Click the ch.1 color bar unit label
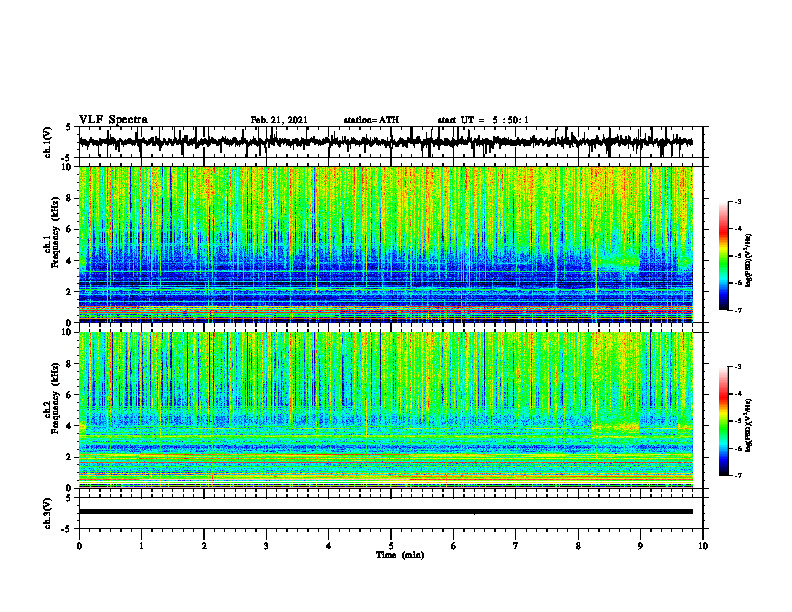The image size is (792, 612). coord(749,261)
